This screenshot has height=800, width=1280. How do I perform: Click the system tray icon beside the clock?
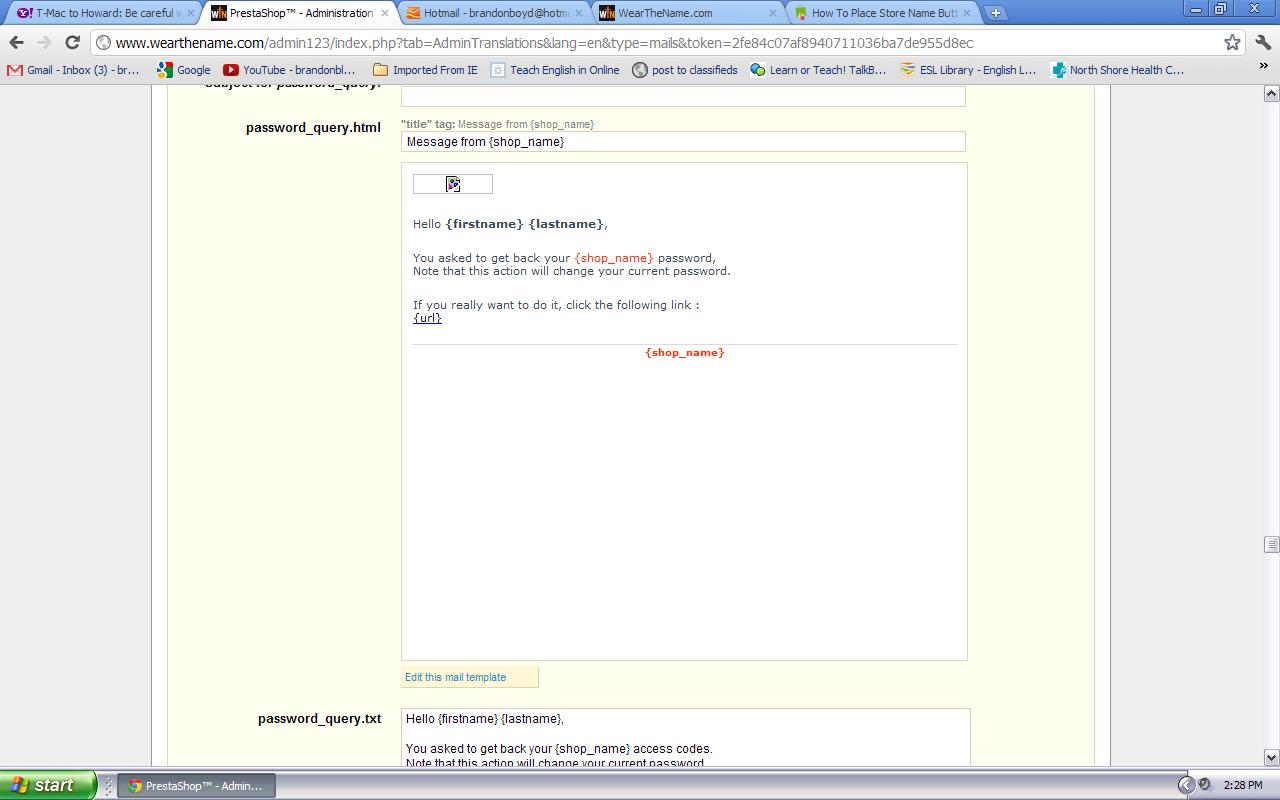pyautogui.click(x=1205, y=785)
